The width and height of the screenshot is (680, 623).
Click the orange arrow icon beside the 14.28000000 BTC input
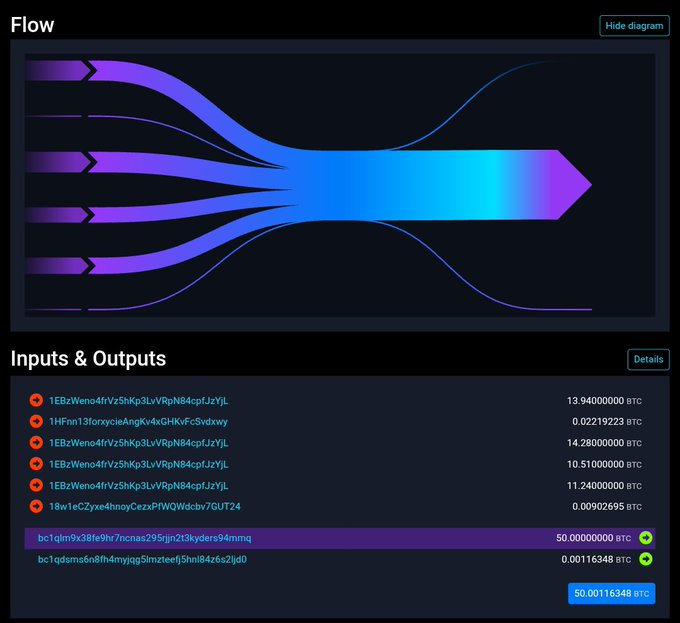(36, 443)
